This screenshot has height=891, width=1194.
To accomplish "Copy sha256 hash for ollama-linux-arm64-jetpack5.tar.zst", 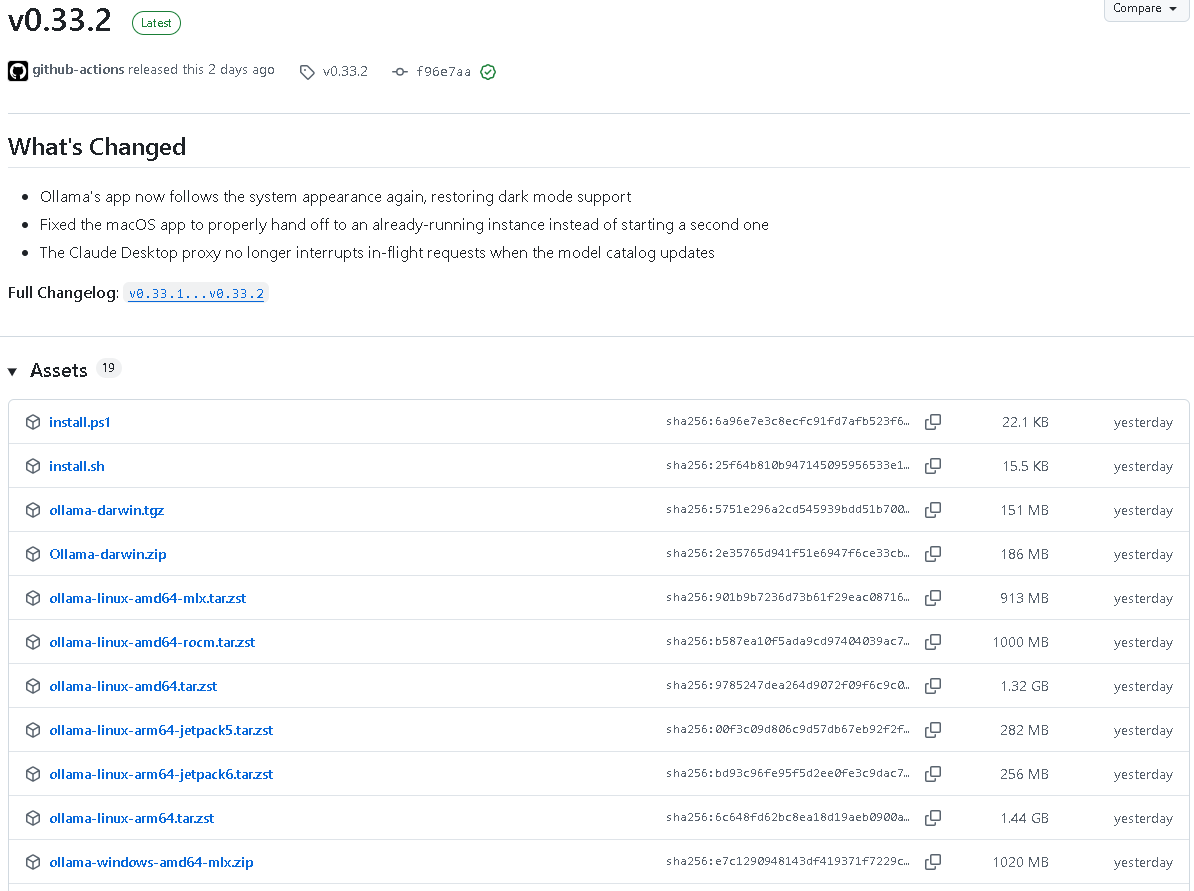I will 933,730.
